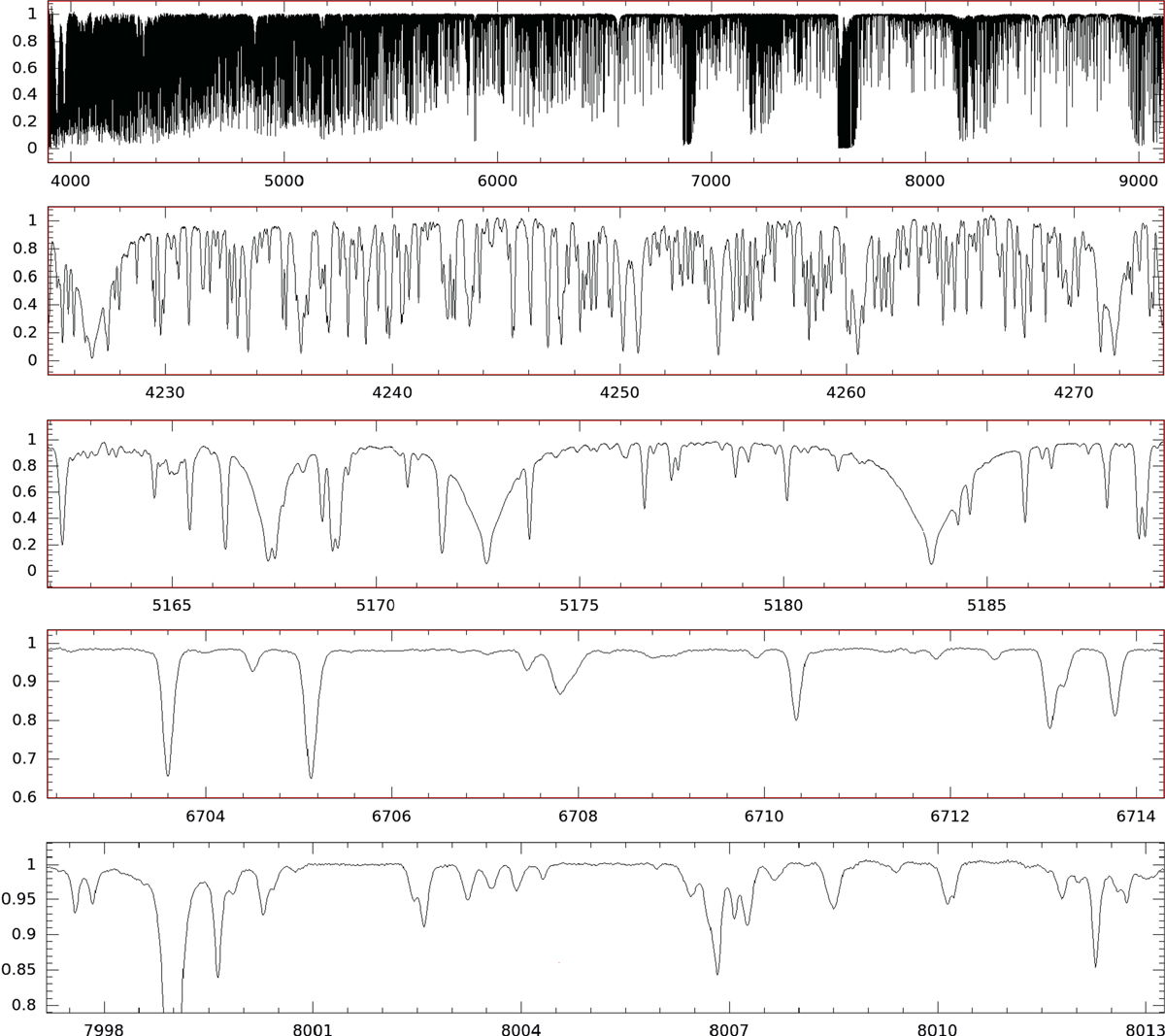The image size is (1165, 1036).
Task: Click the 7000 wavelength label on top plot
Action: click(710, 181)
